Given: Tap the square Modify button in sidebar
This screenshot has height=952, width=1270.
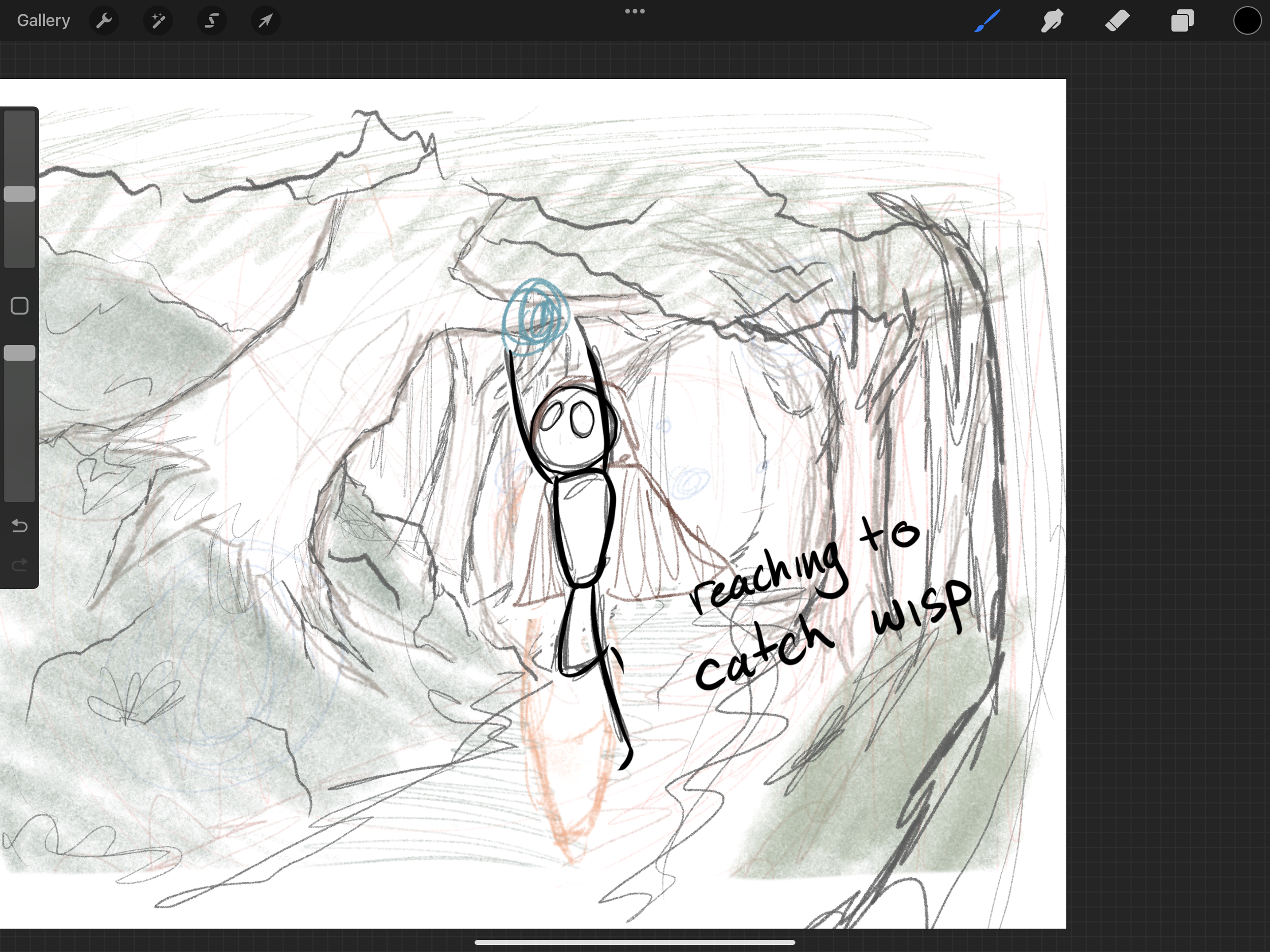Looking at the screenshot, I should [19, 306].
